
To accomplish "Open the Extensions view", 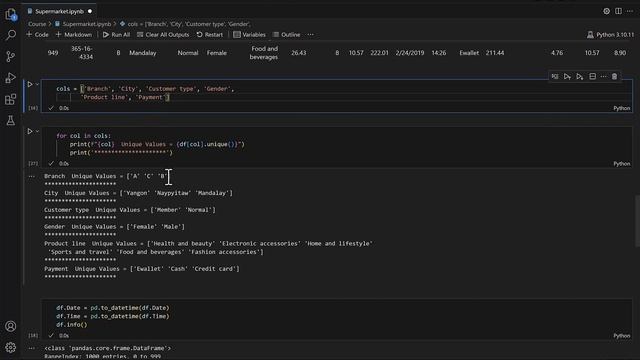I will tap(11, 99).
